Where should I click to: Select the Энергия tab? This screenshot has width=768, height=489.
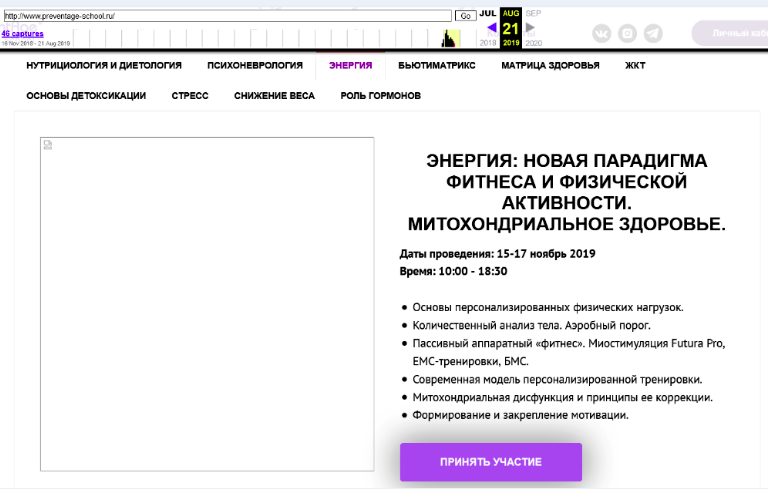pos(350,66)
